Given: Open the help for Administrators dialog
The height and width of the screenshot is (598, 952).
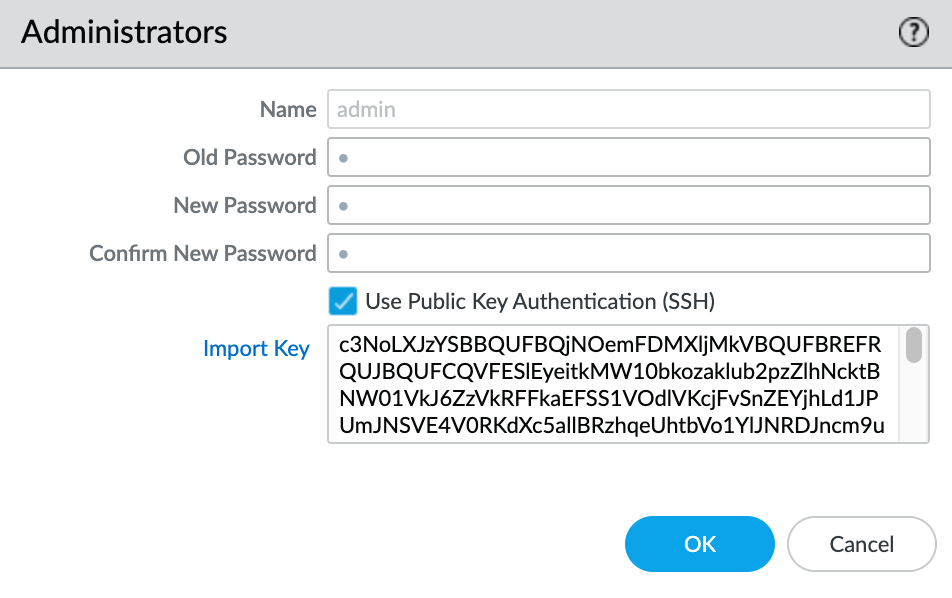Looking at the screenshot, I should coord(912,32).
